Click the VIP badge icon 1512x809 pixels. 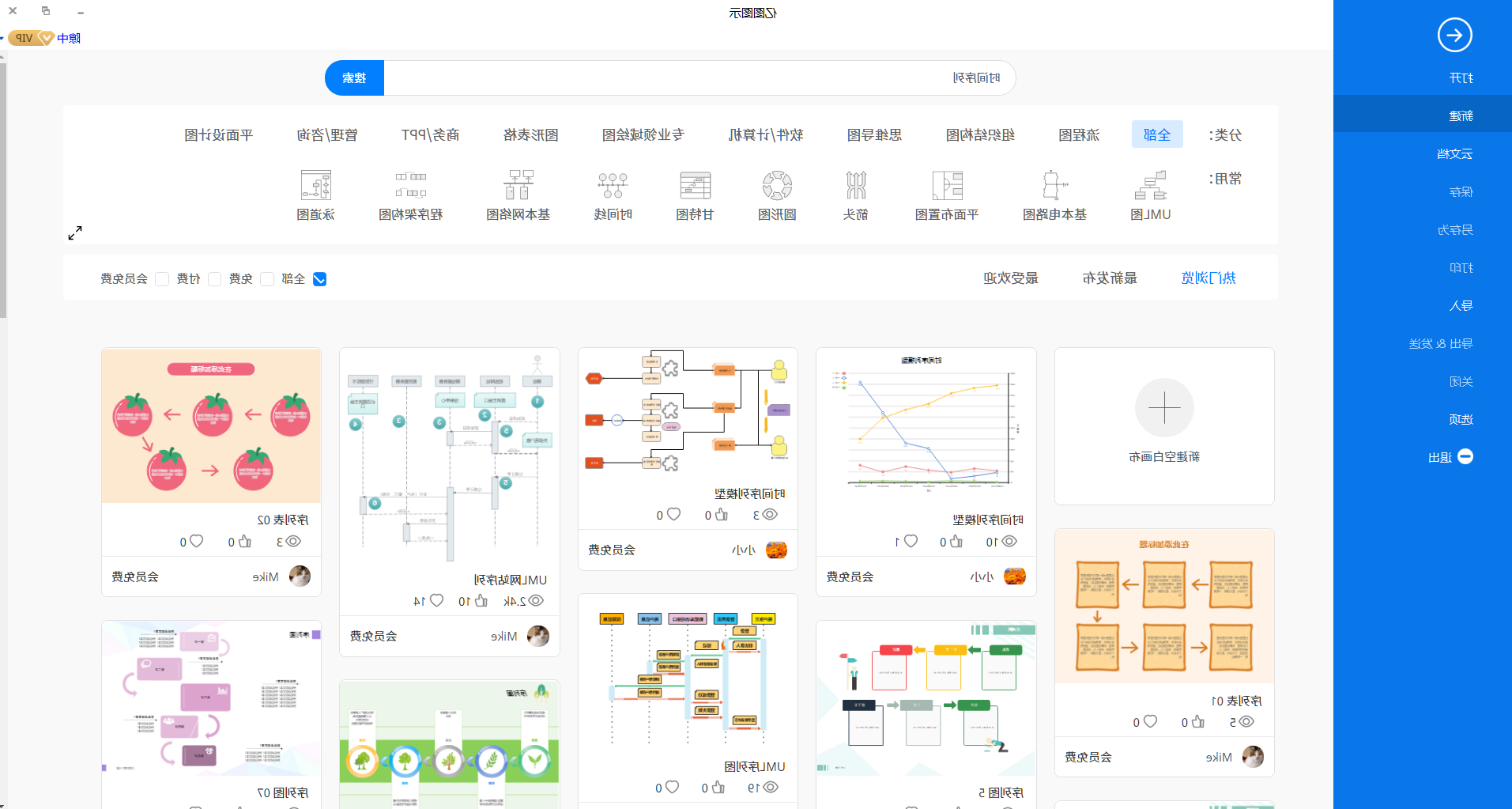pos(31,38)
